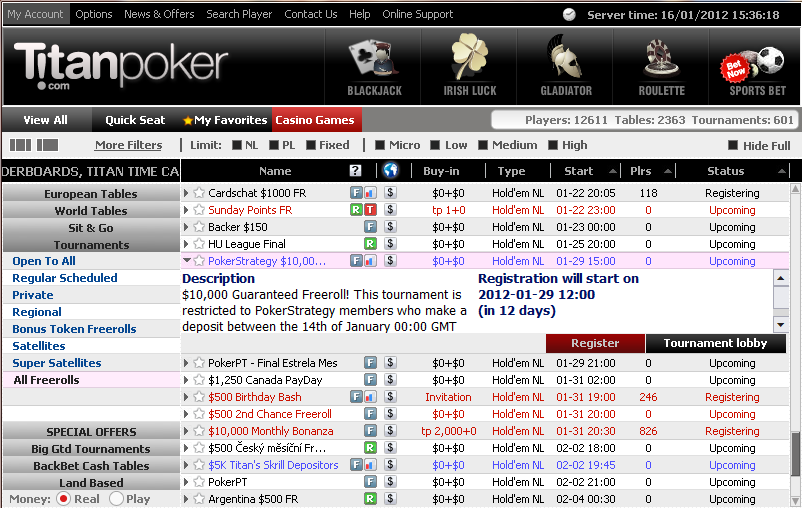Click chart icon in $500 Birthday Bash row
The image size is (802, 508).
coord(370,397)
